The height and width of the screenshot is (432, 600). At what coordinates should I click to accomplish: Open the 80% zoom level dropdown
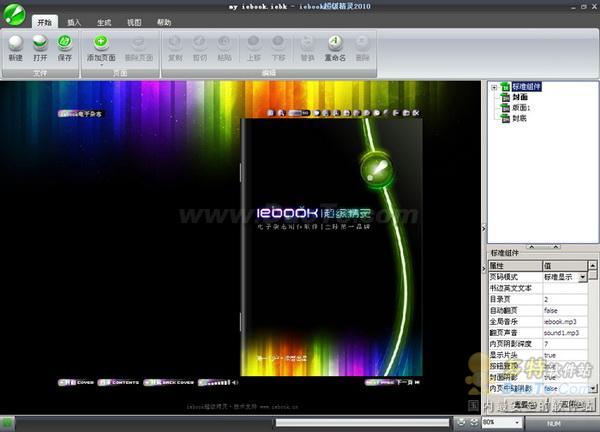(x=517, y=422)
